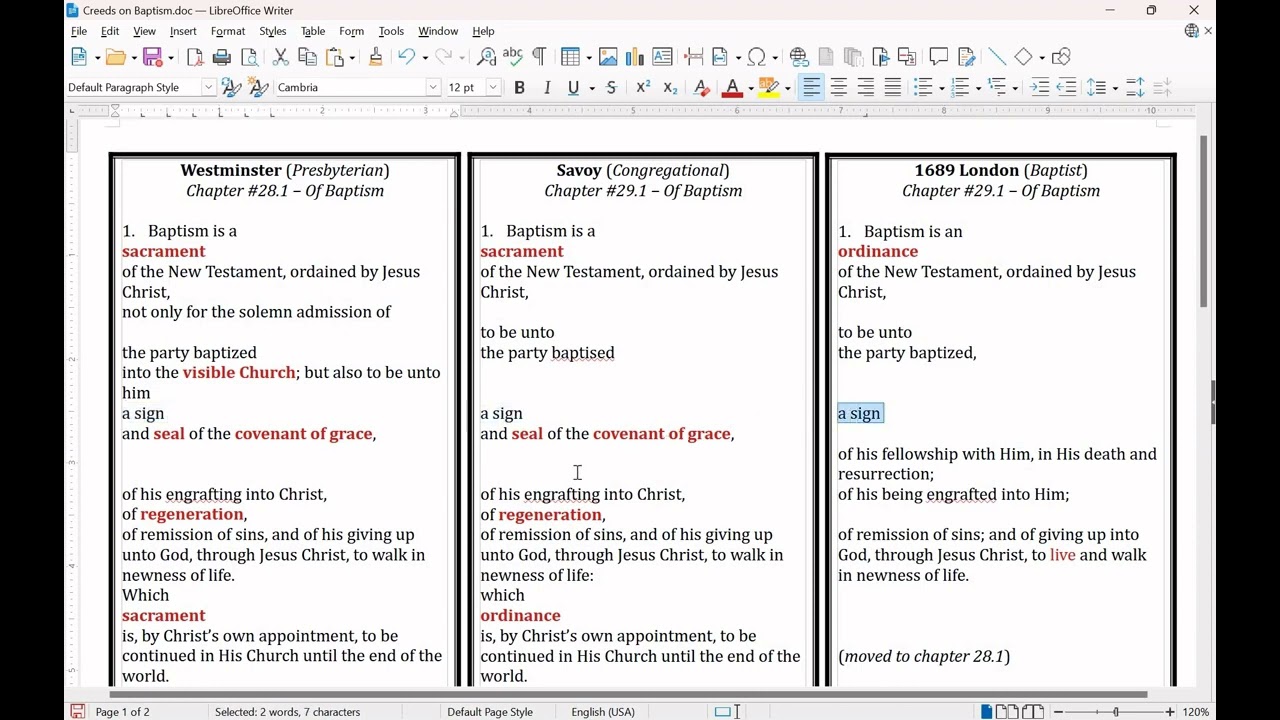Toggle Bold formatting
Screen dimensions: 1280x720
pos(519,87)
